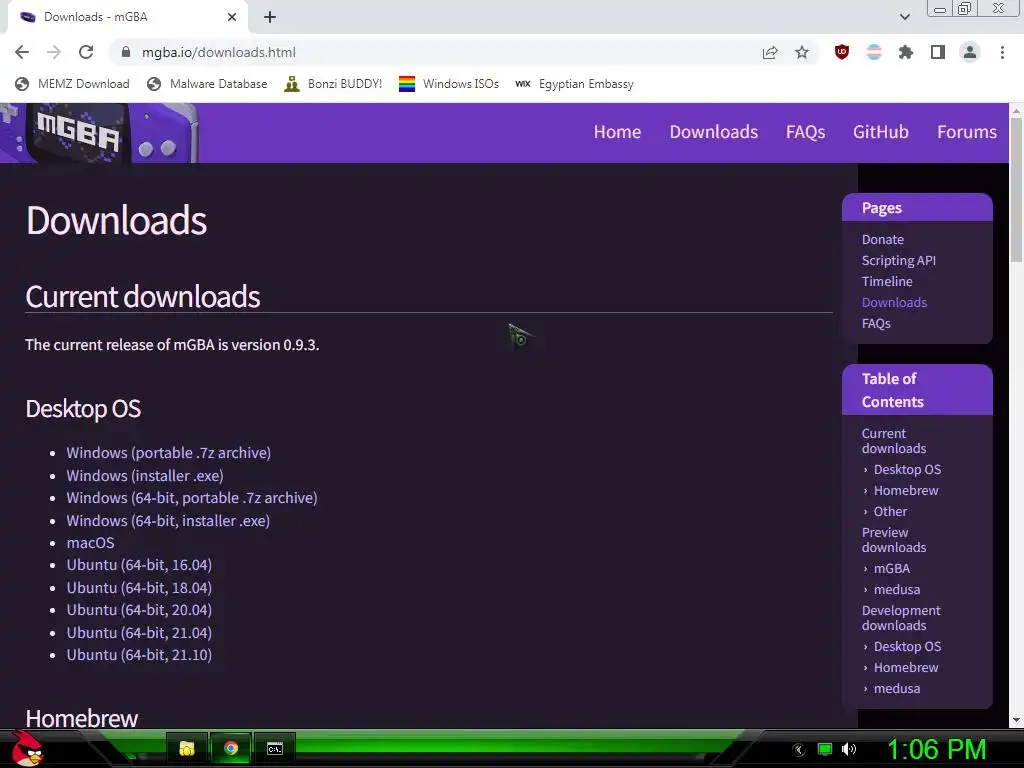The width and height of the screenshot is (1024, 768).
Task: Download Windows (64-bit, installer .exe)
Action: 168,520
